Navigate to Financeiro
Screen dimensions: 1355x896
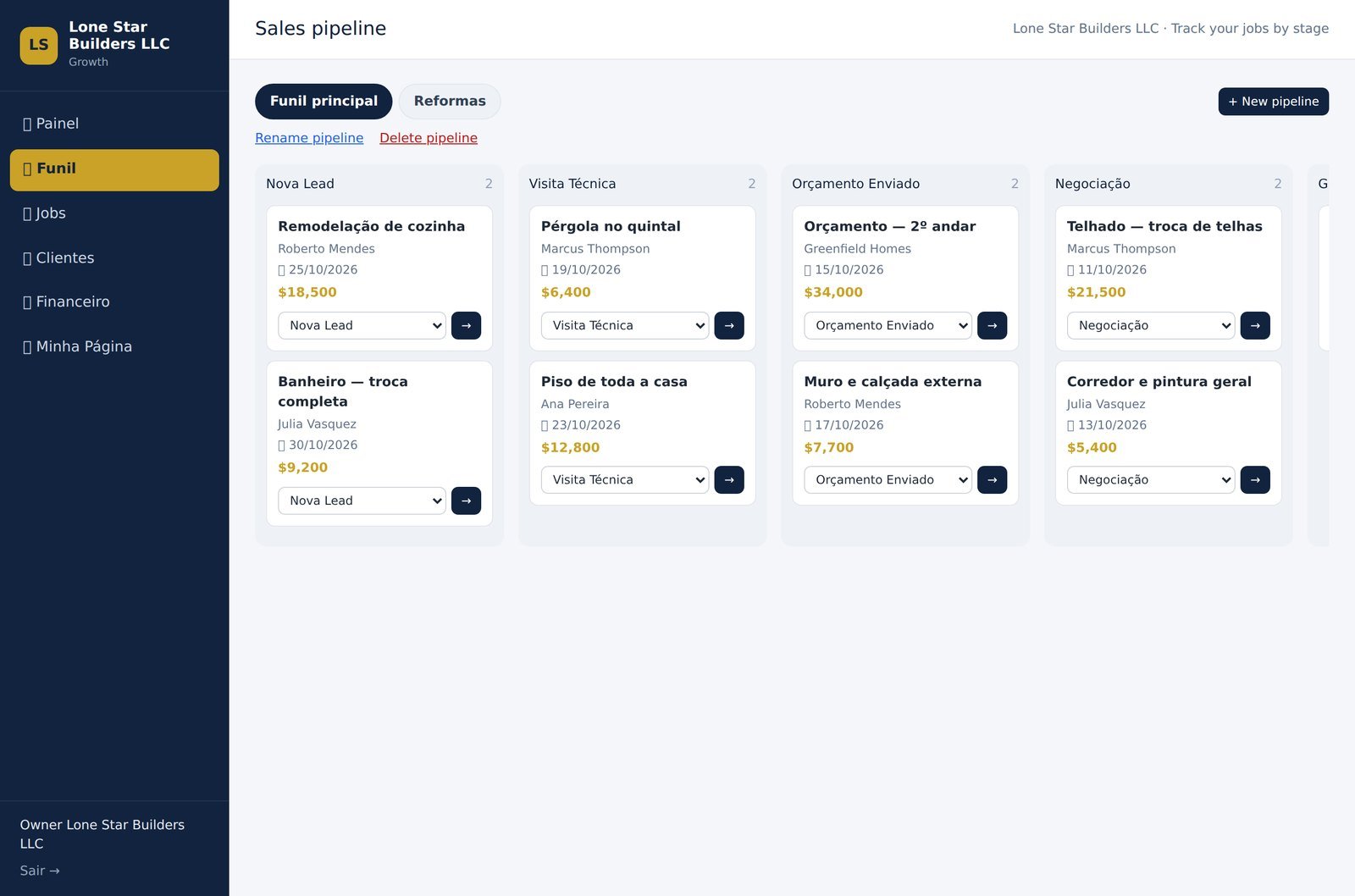tap(114, 301)
